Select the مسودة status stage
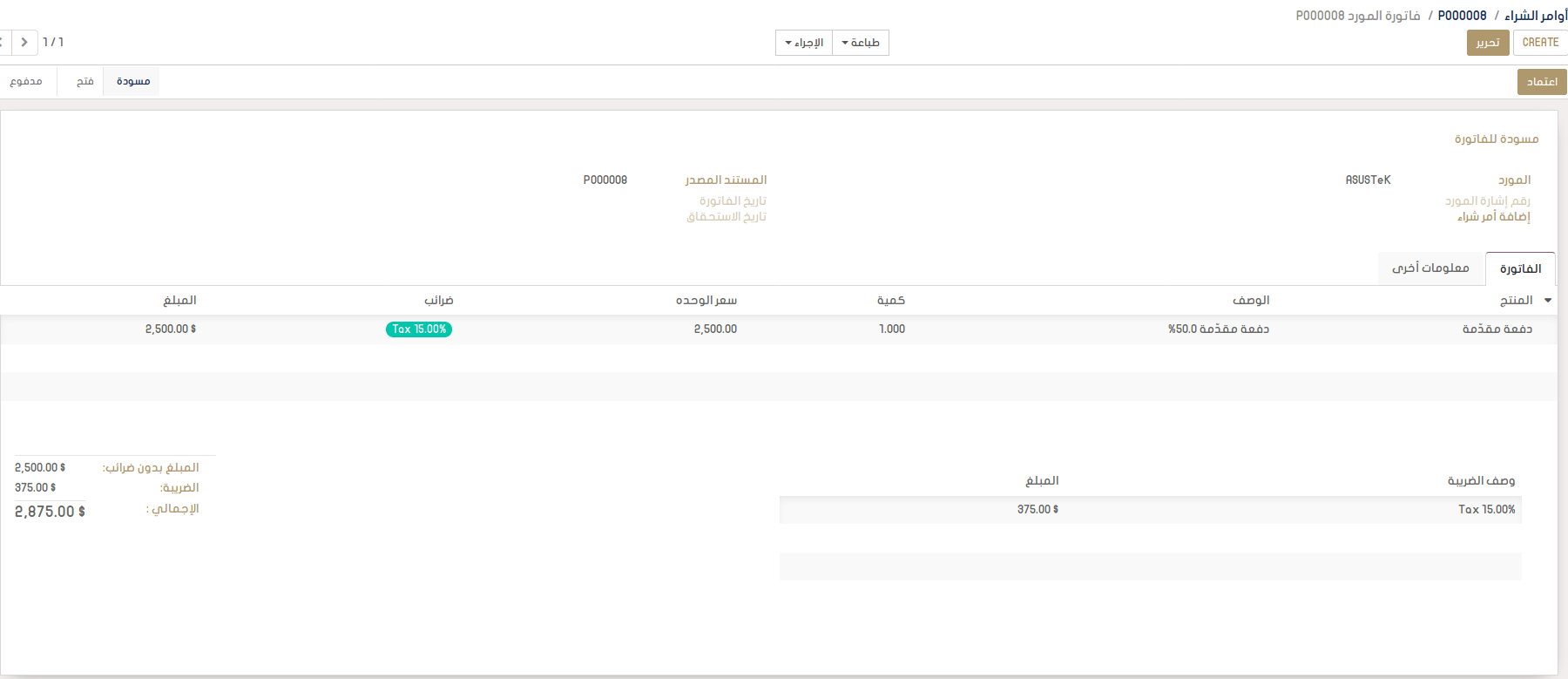Image resolution: width=1568 pixels, height=679 pixels. [x=132, y=81]
